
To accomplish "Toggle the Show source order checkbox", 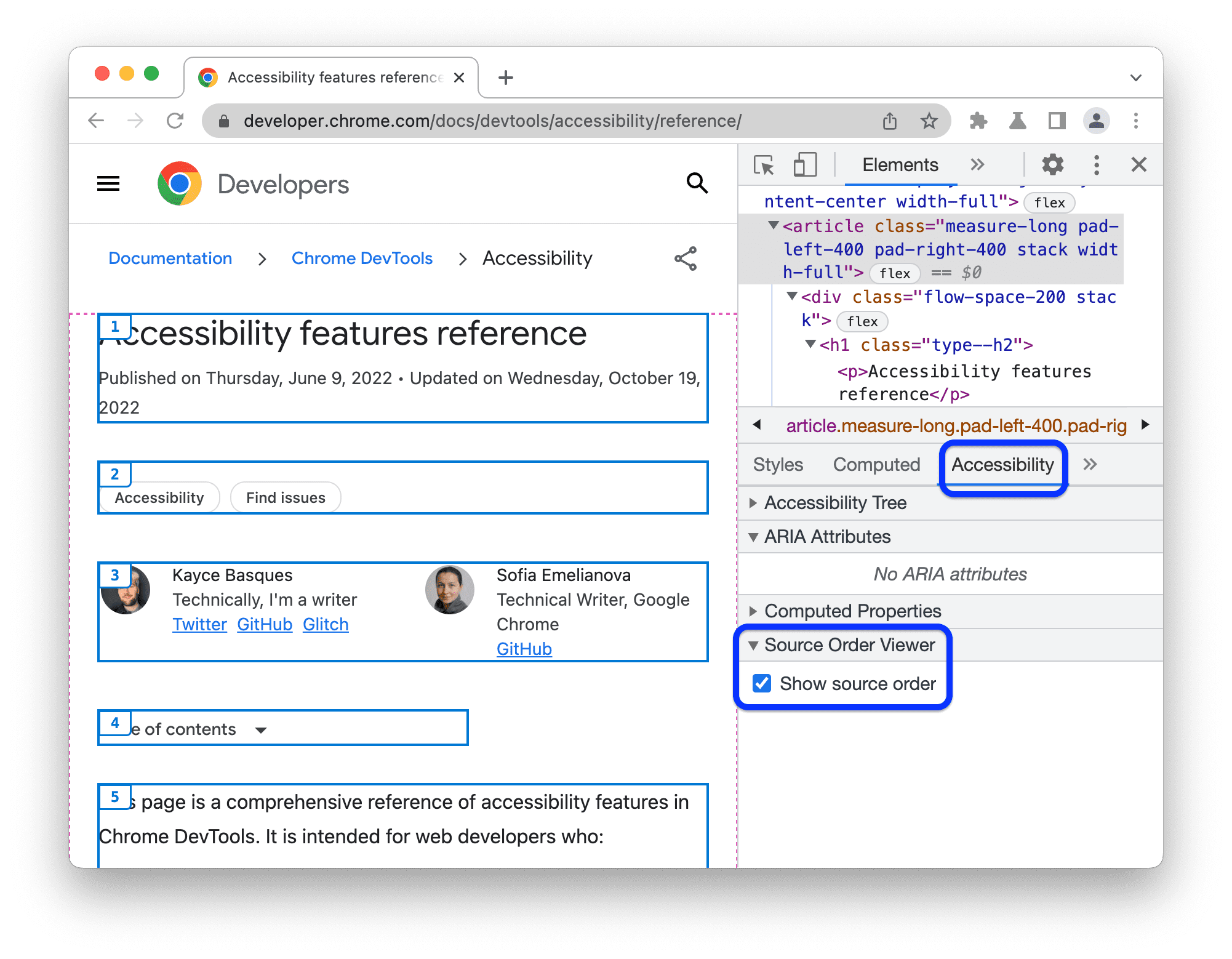I will pyautogui.click(x=762, y=684).
